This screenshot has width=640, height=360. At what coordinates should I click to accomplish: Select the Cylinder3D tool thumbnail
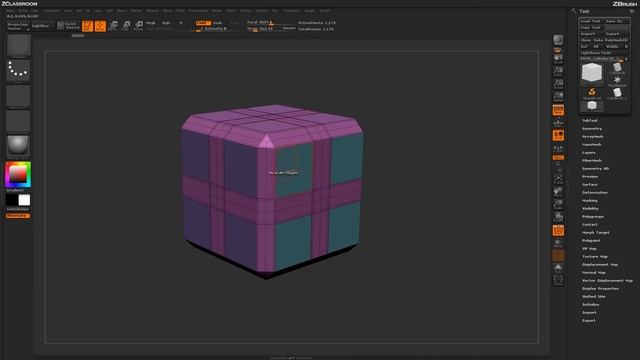[617, 68]
